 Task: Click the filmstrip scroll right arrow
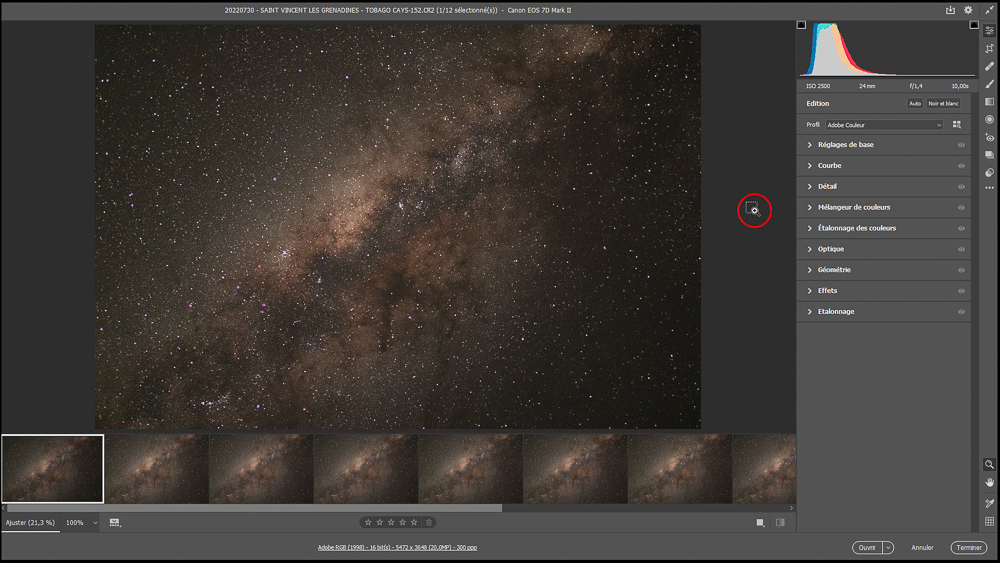coord(791,508)
